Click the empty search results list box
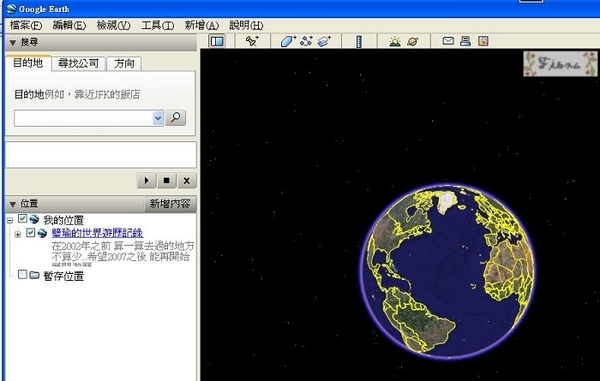600x381 pixels. click(x=101, y=155)
